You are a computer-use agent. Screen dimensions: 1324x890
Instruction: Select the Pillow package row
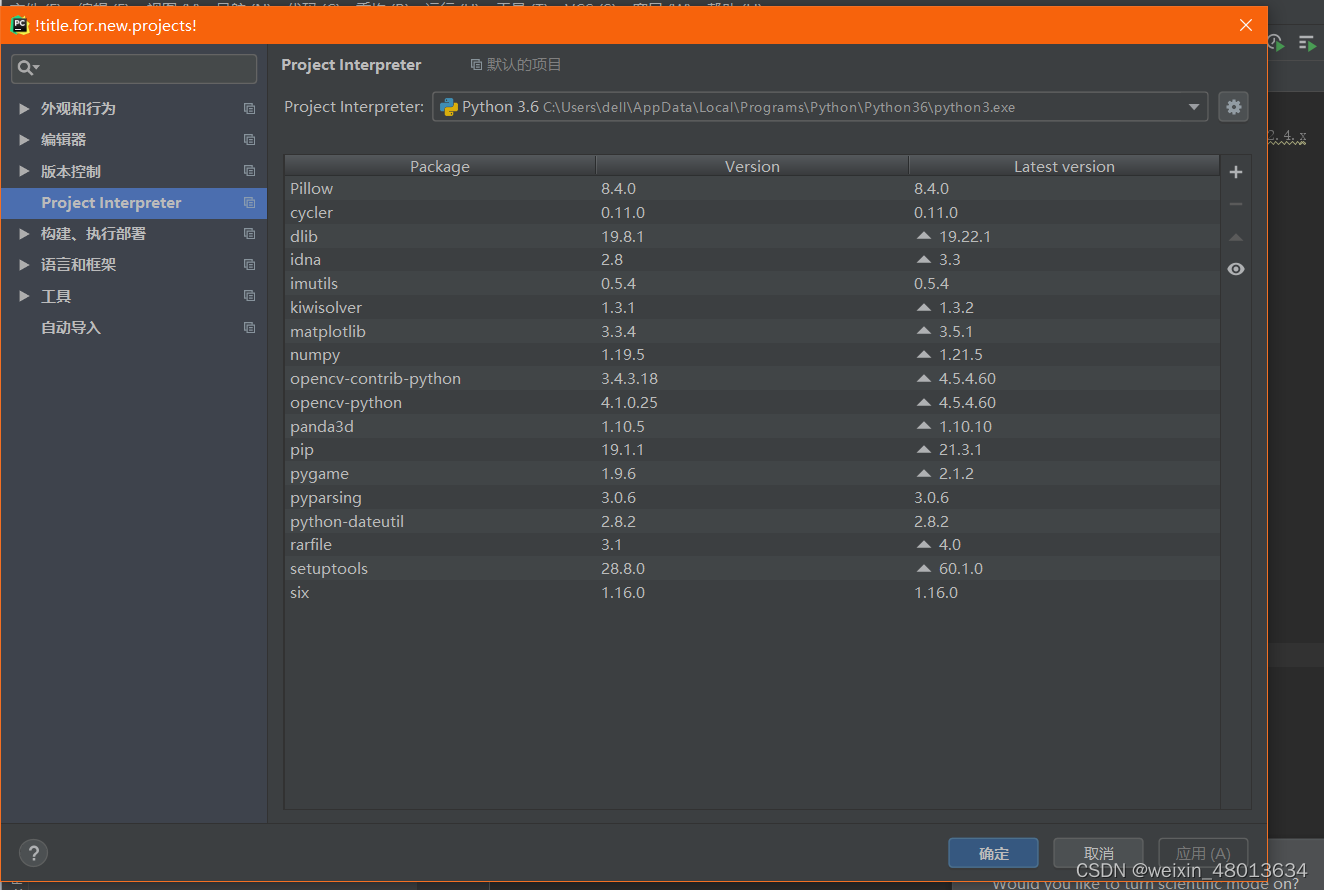tap(752, 188)
